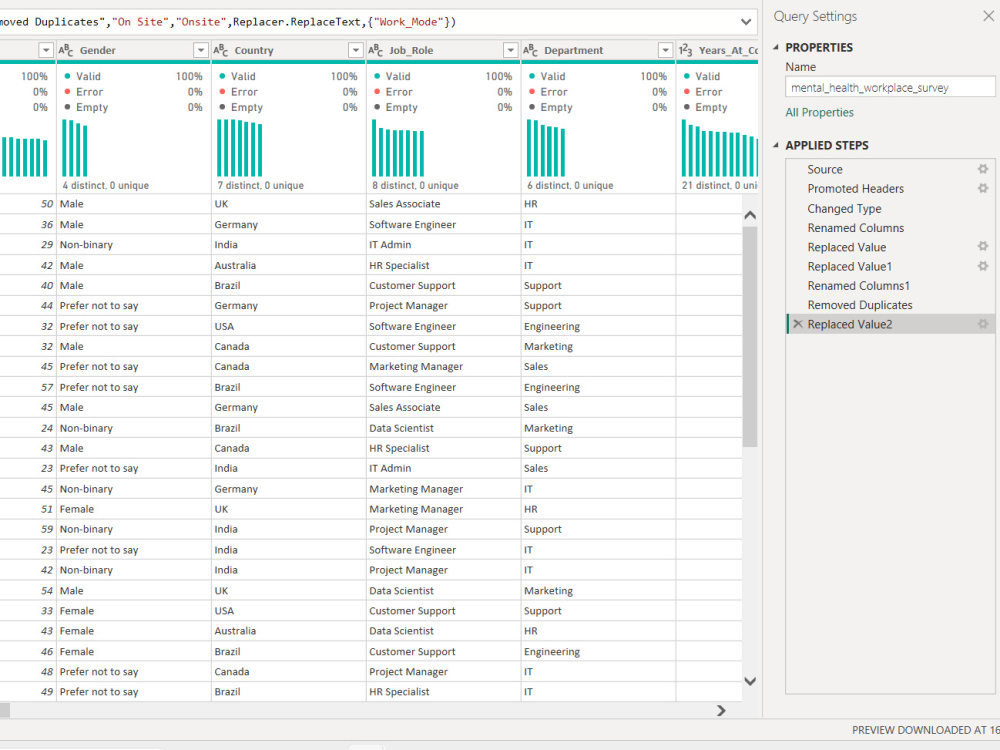Viewport: 1000px width, 750px height.
Task: Click the vertical scrollbar thumb
Action: click(750, 336)
